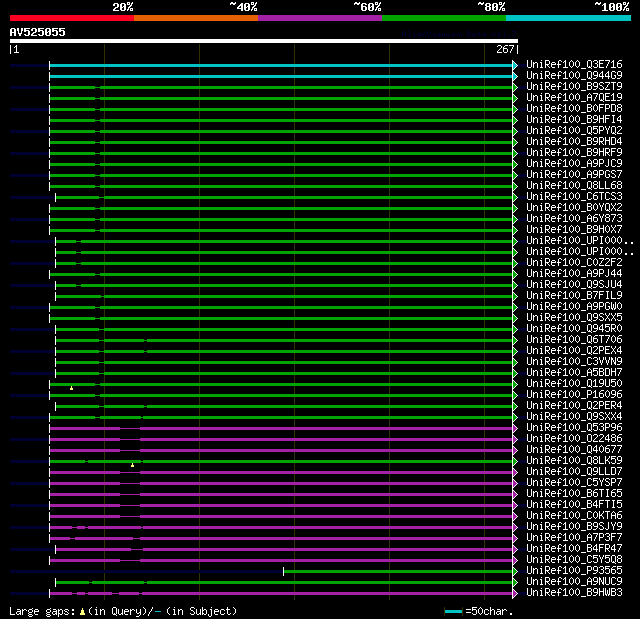Click UniRef100_Q6T706 label
The image size is (640, 619).
[574, 339]
